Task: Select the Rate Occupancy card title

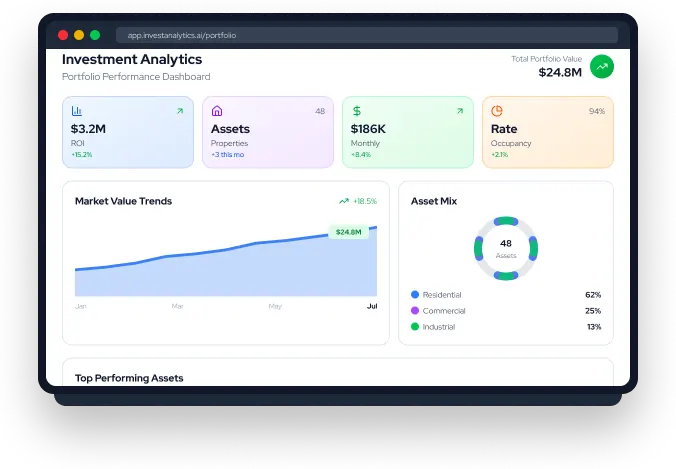Action: [504, 129]
